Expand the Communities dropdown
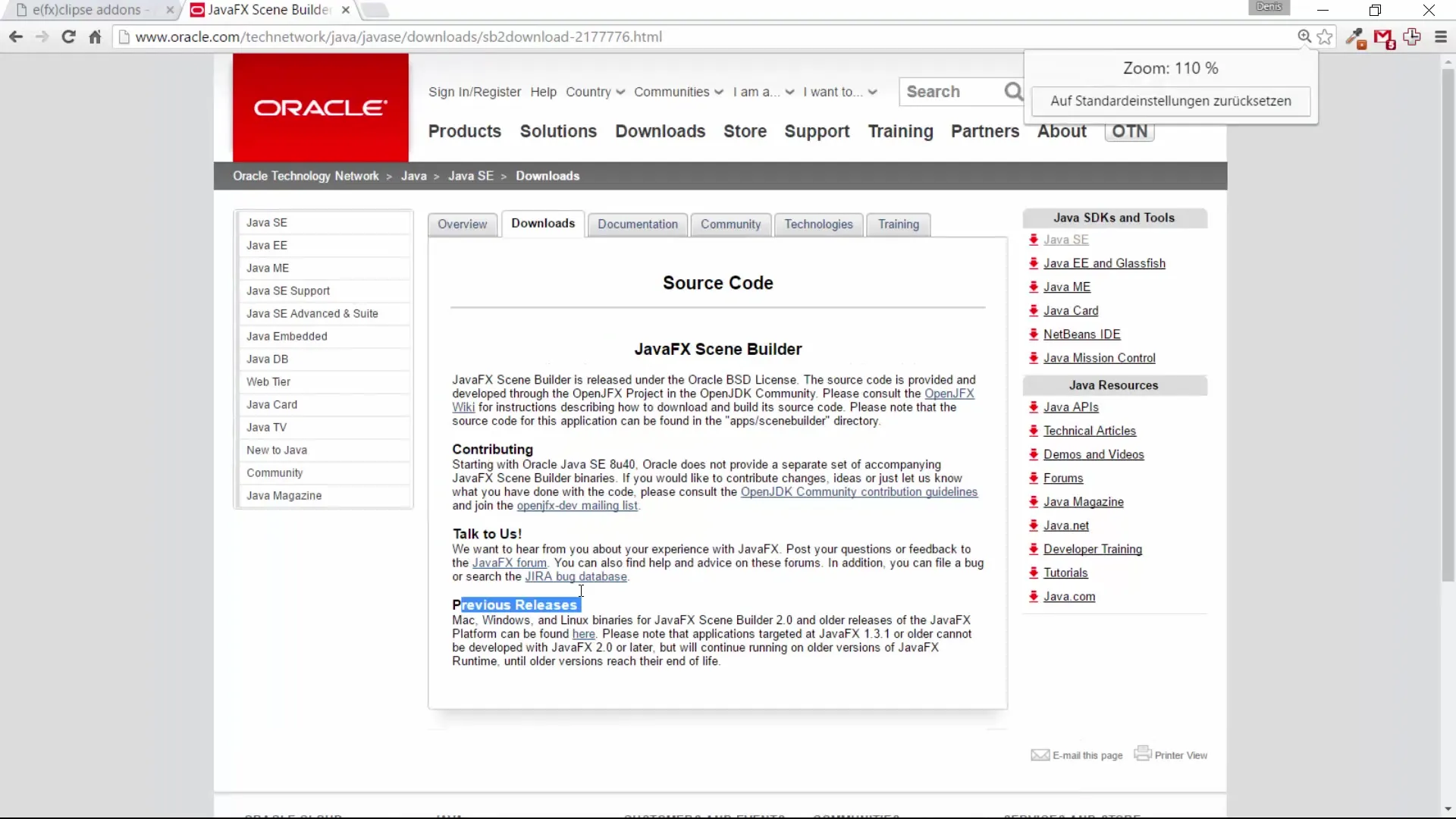1456x819 pixels. [x=679, y=92]
